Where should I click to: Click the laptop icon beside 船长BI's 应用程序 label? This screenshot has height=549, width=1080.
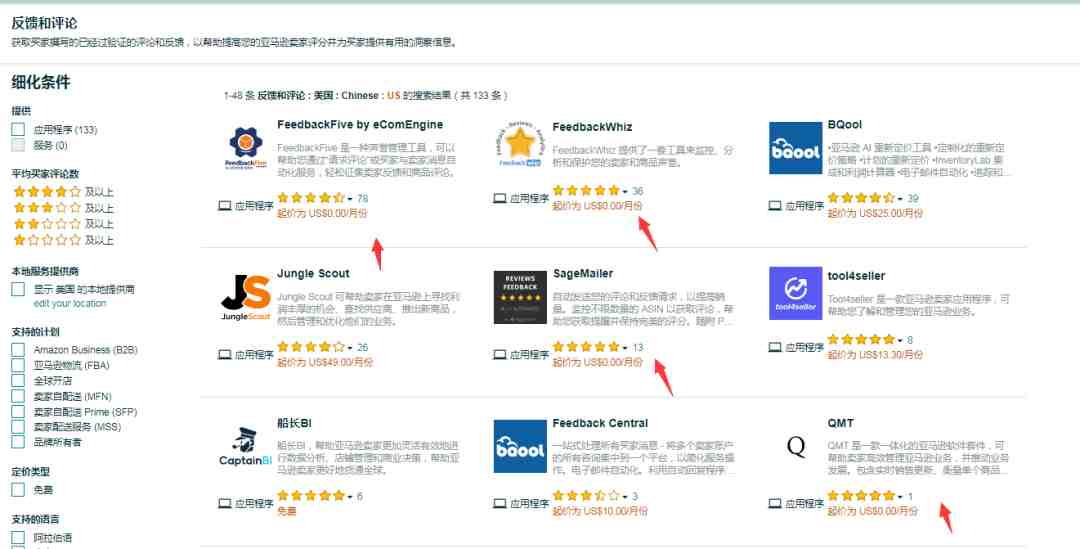(225, 504)
